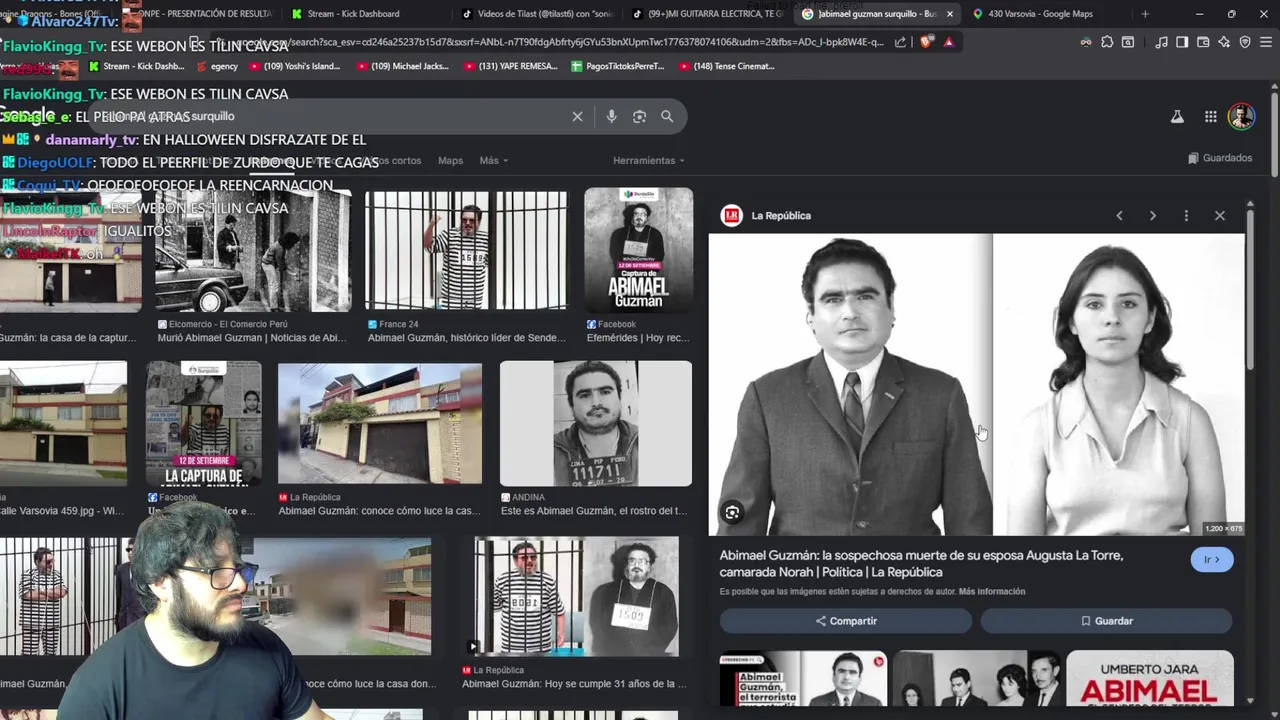Open La República pink house image

(x=380, y=424)
